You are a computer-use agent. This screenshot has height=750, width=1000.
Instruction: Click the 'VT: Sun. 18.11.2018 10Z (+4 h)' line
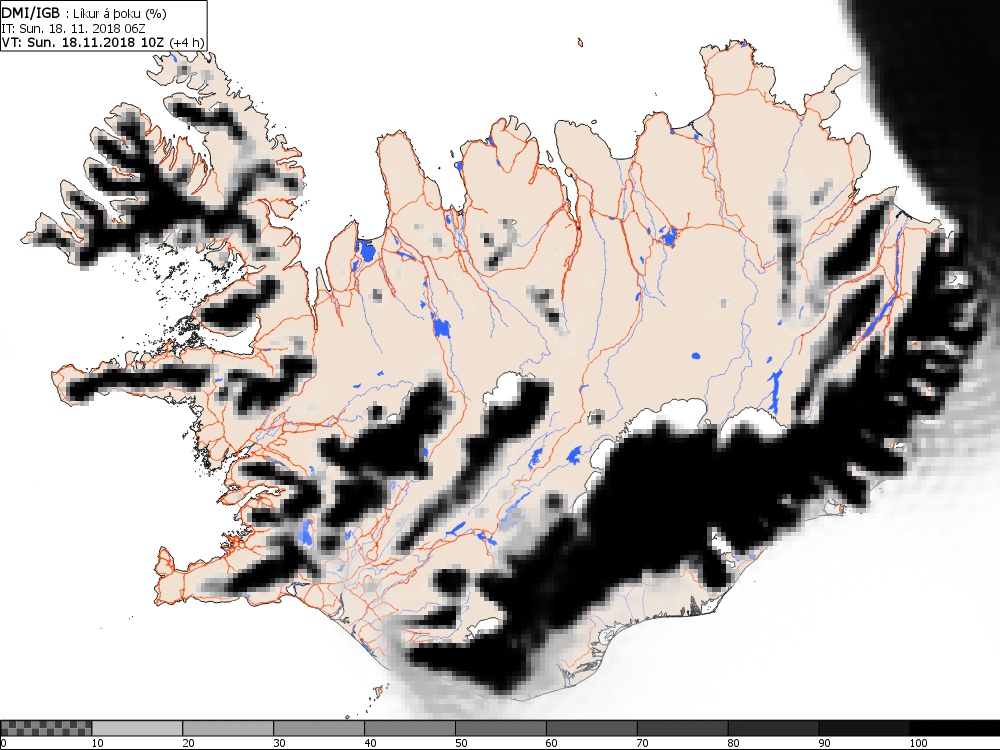tap(103, 42)
